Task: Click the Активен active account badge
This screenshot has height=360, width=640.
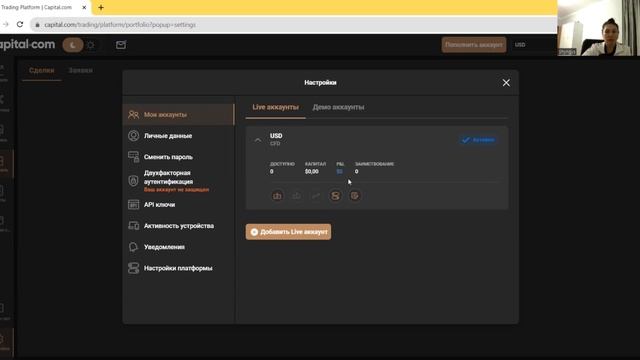Action: coord(478,140)
